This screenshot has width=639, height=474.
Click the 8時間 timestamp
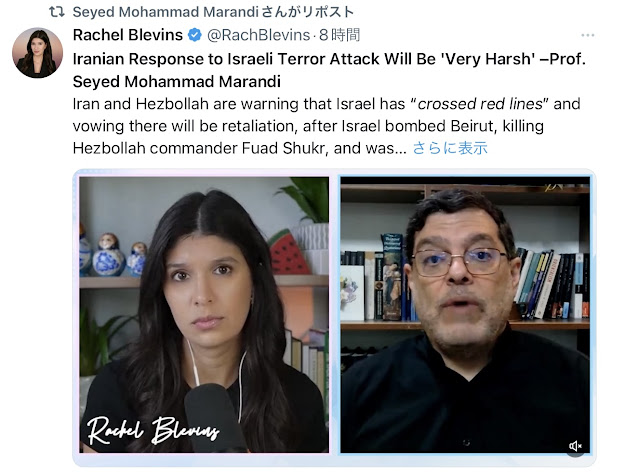pos(339,35)
